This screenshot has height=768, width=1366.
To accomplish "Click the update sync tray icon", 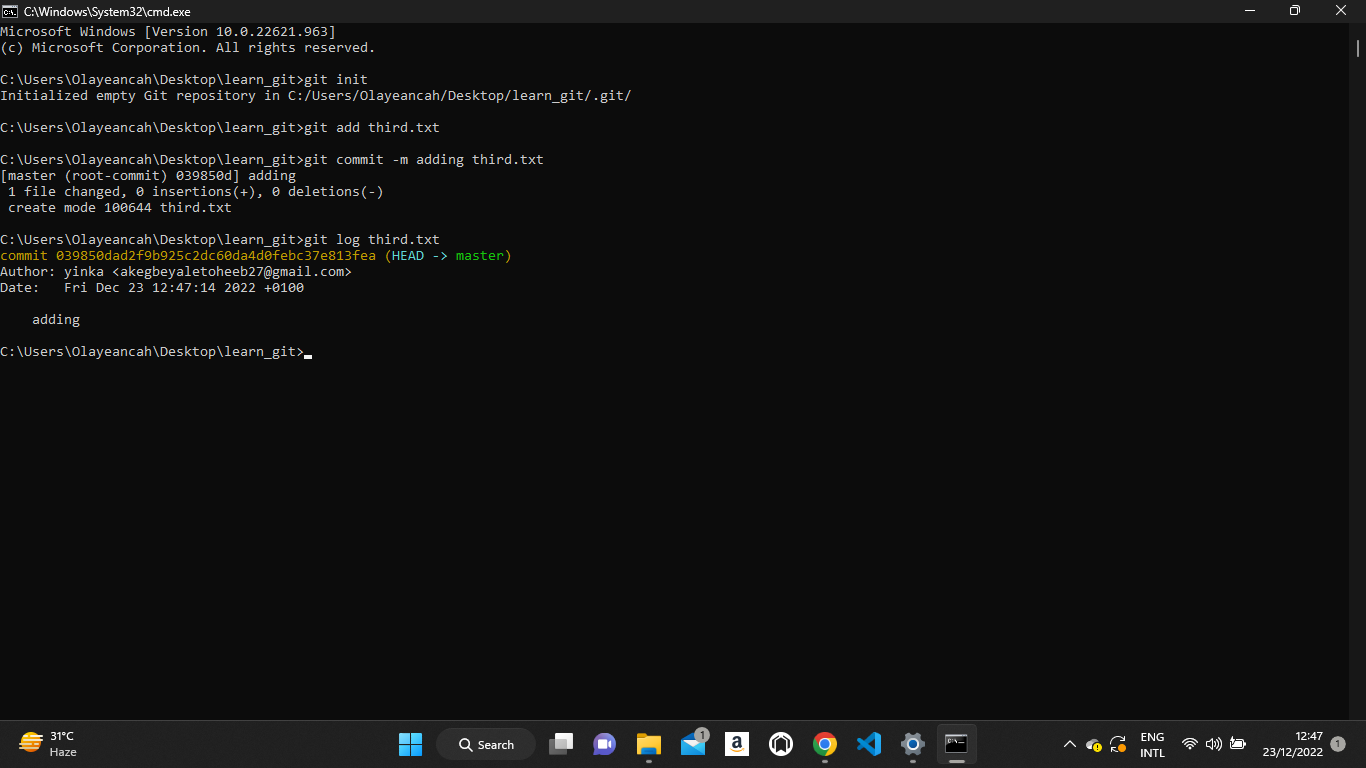I will 1118,744.
